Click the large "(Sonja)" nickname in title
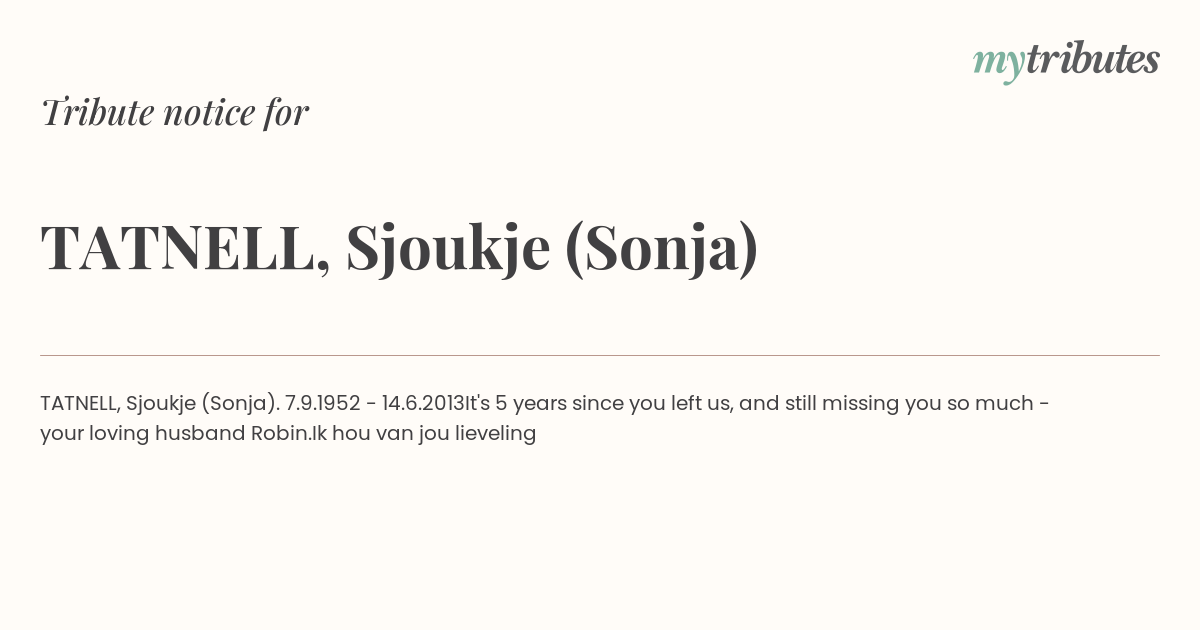Screen dimensions: 1200x630 pyautogui.click(x=661, y=250)
